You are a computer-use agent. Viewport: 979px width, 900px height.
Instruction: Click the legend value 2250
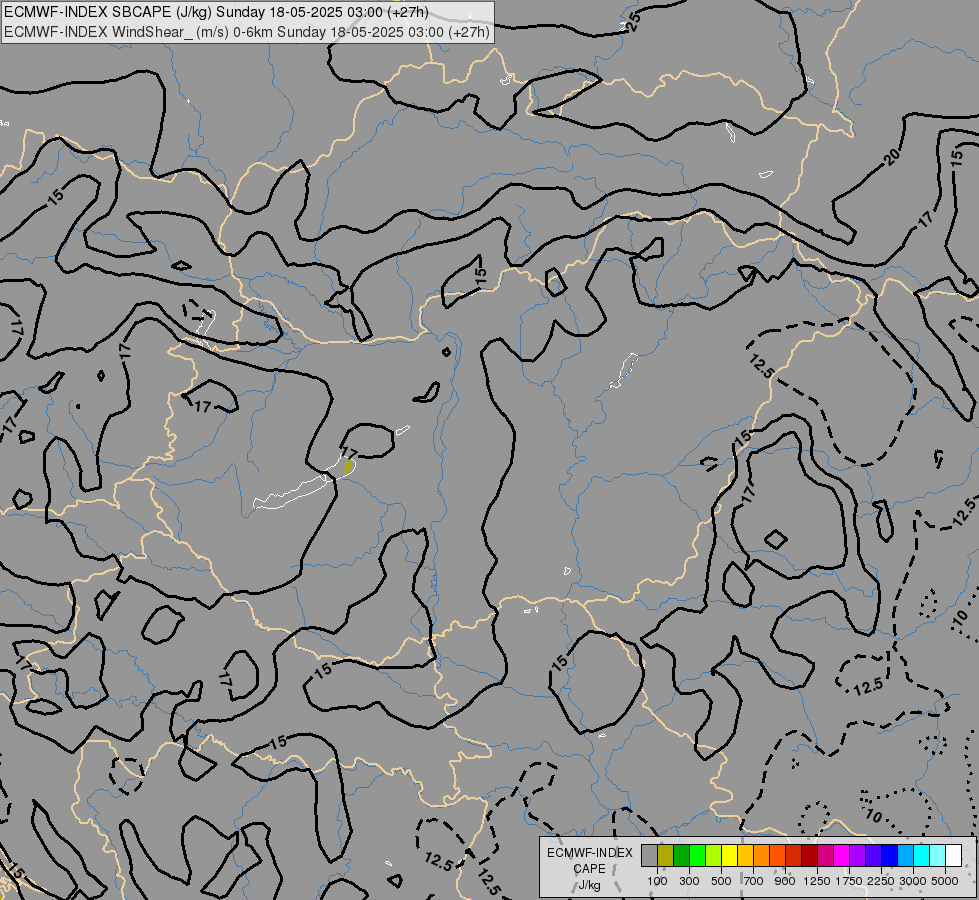coord(881,881)
